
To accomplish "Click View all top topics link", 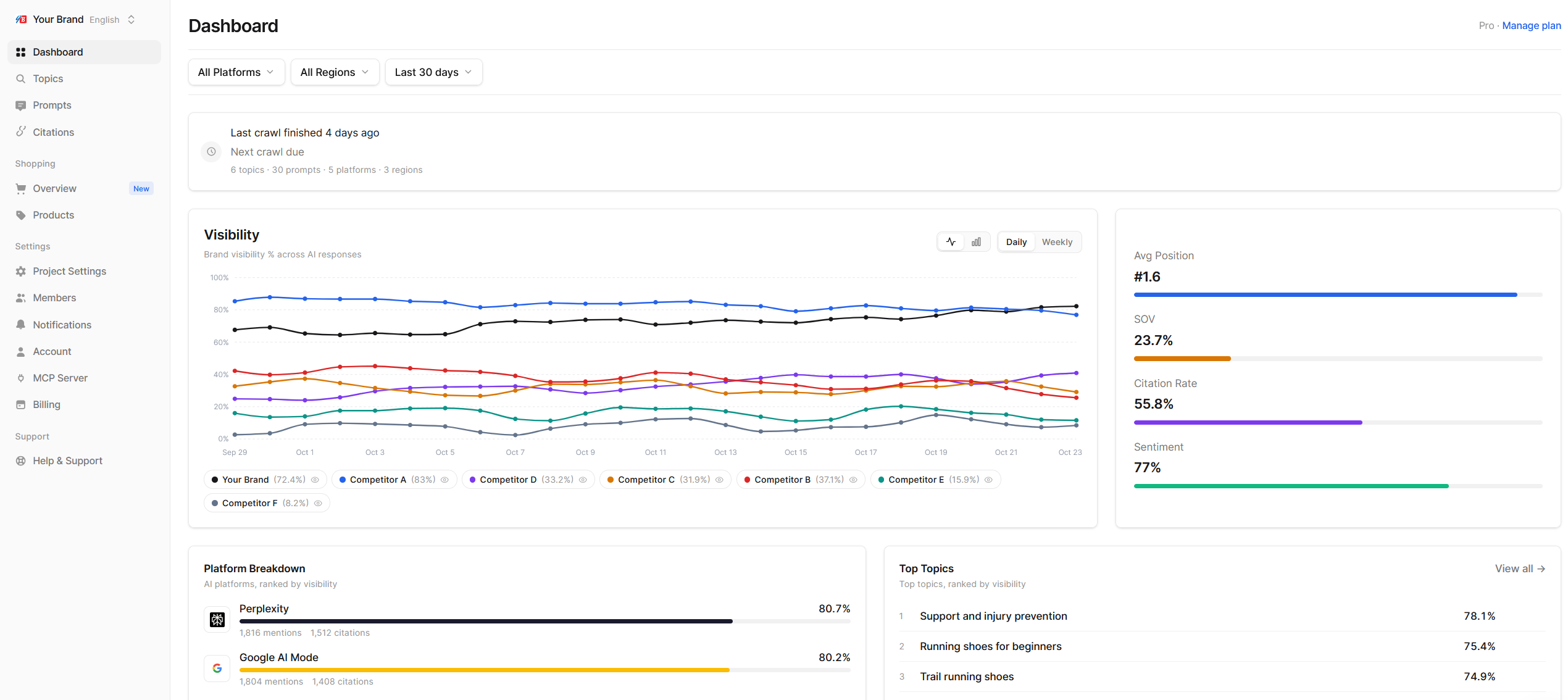I will point(1520,569).
